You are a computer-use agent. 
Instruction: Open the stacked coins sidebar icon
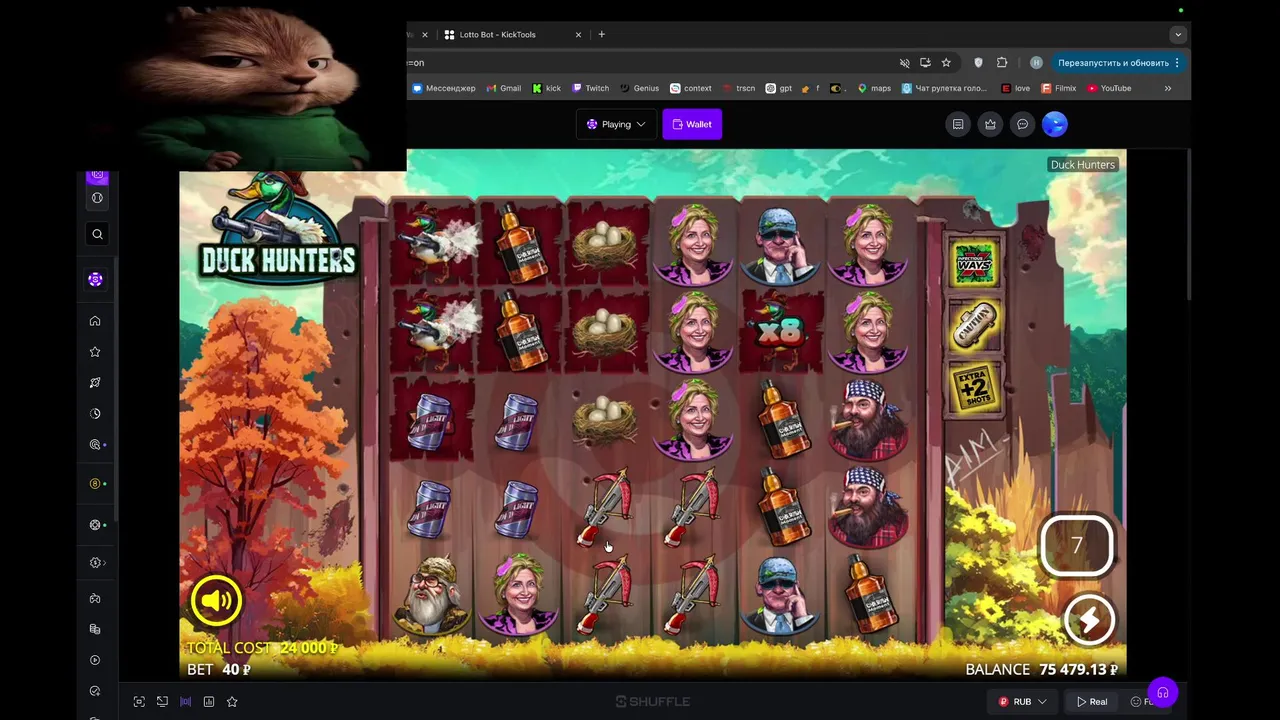click(x=95, y=629)
